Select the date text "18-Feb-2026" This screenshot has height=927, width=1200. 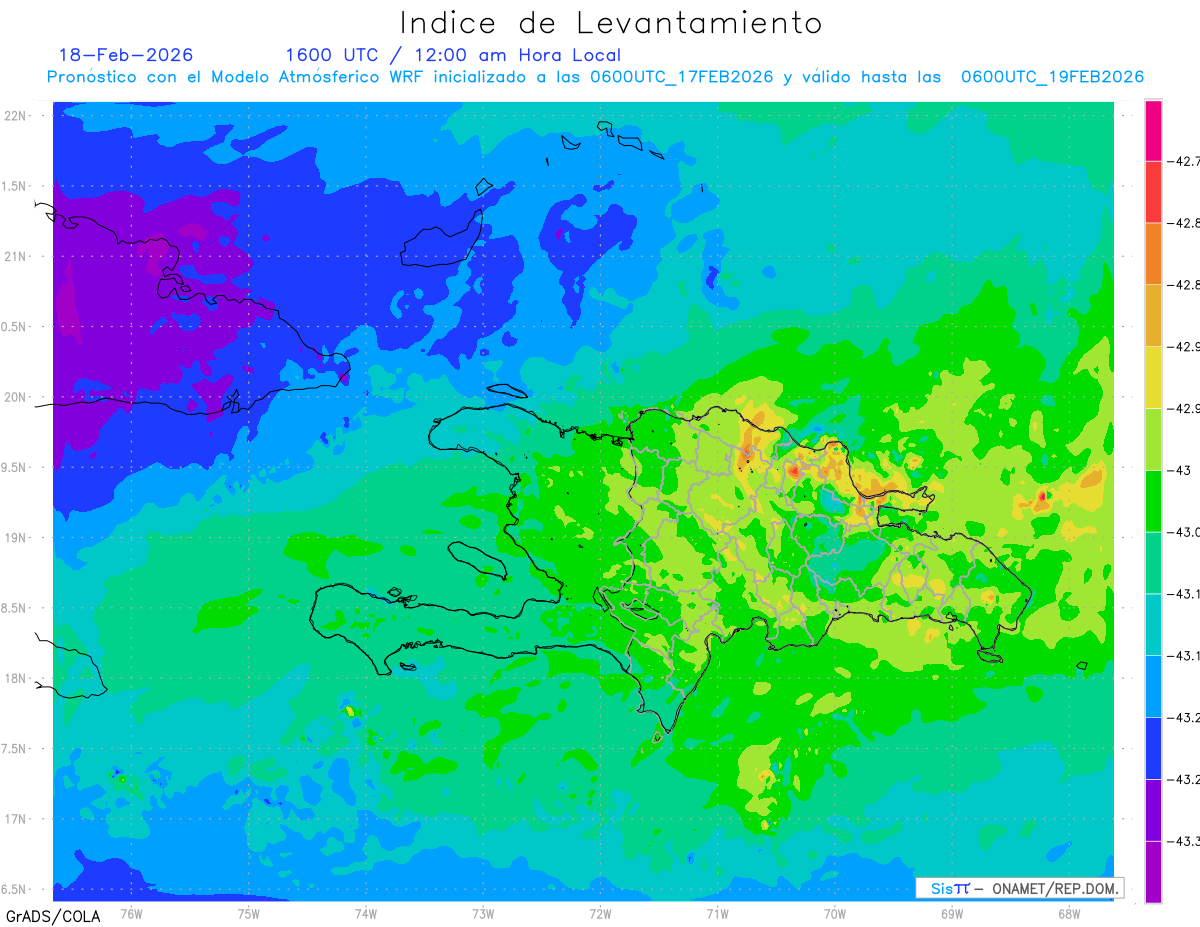click(x=126, y=55)
